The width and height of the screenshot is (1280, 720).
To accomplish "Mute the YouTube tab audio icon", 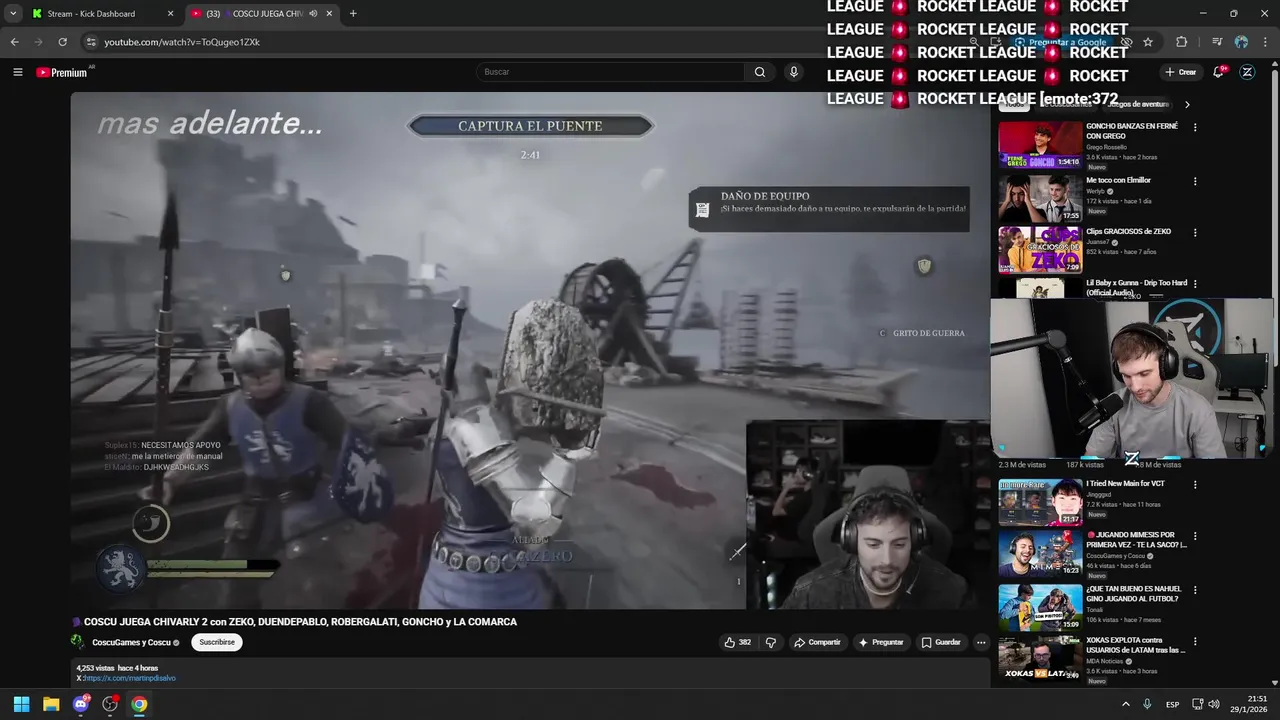I will [313, 14].
